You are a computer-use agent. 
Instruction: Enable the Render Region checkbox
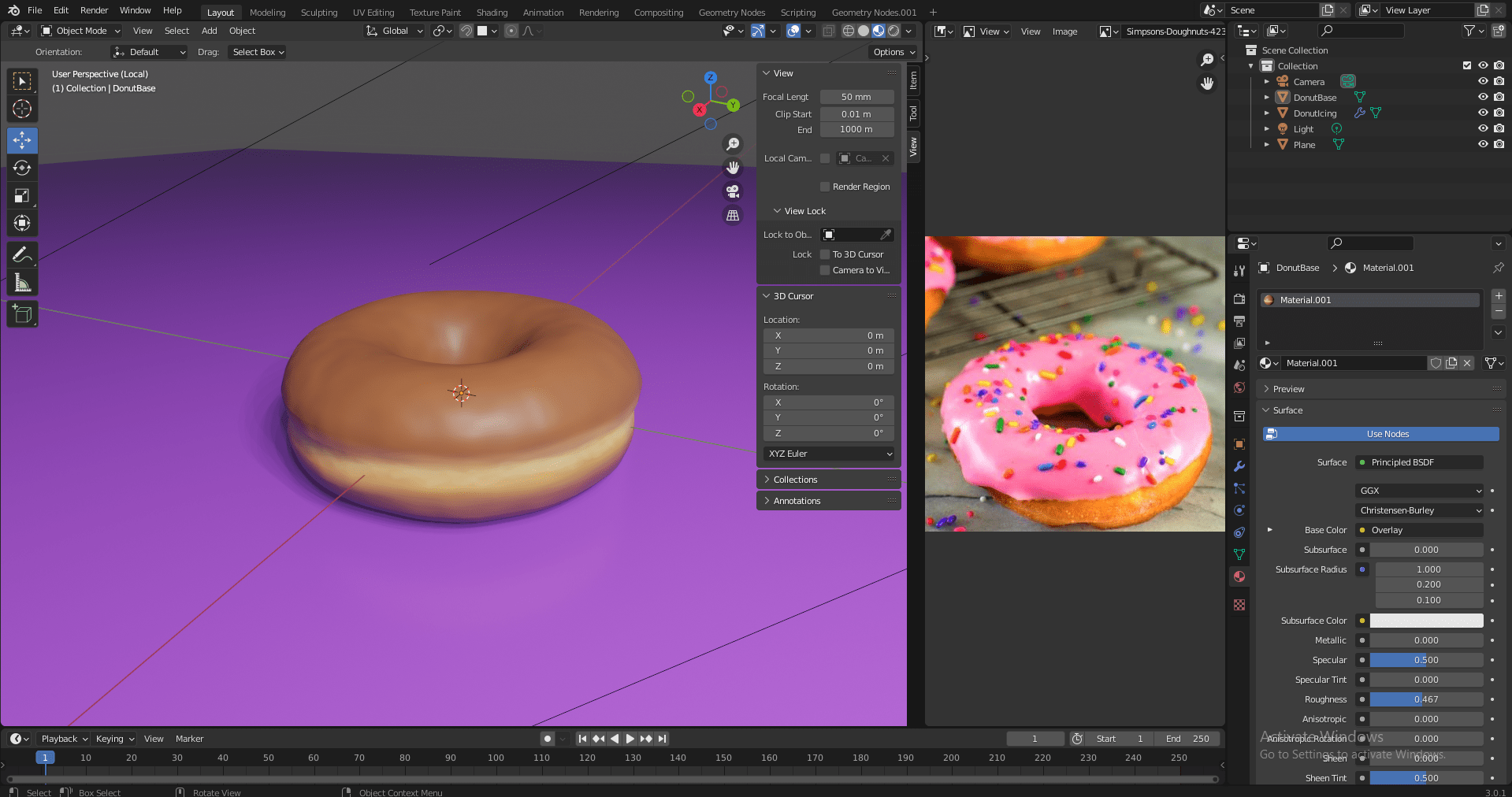[823, 187]
